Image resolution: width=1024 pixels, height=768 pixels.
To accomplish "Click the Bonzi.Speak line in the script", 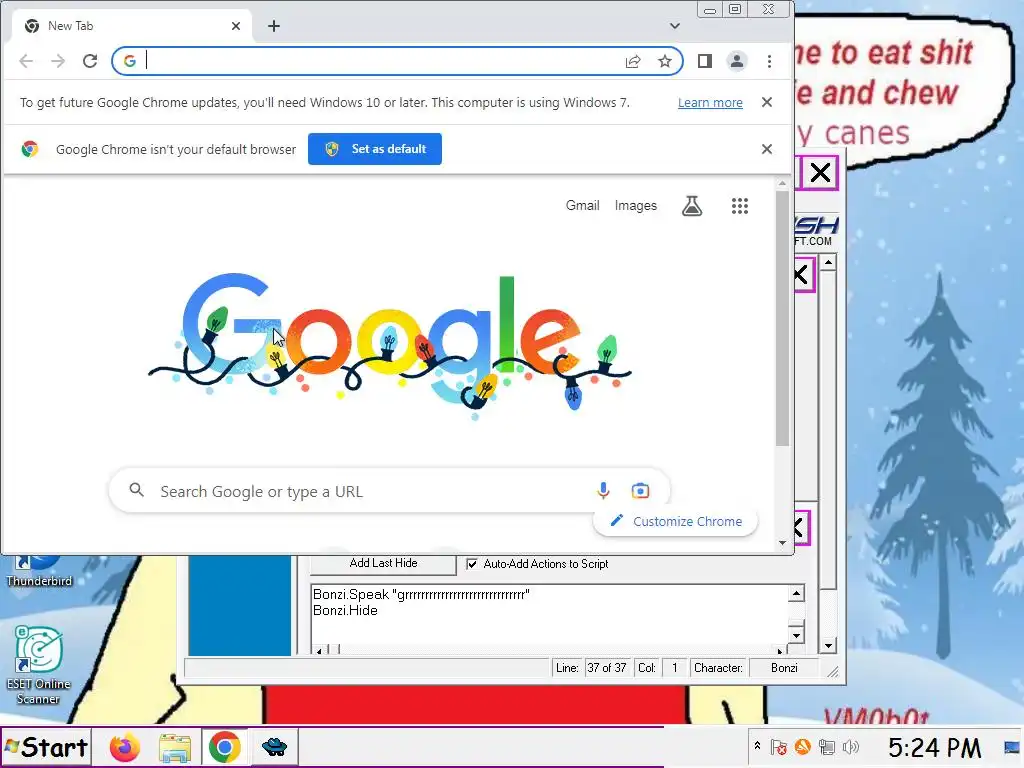I will point(421,594).
